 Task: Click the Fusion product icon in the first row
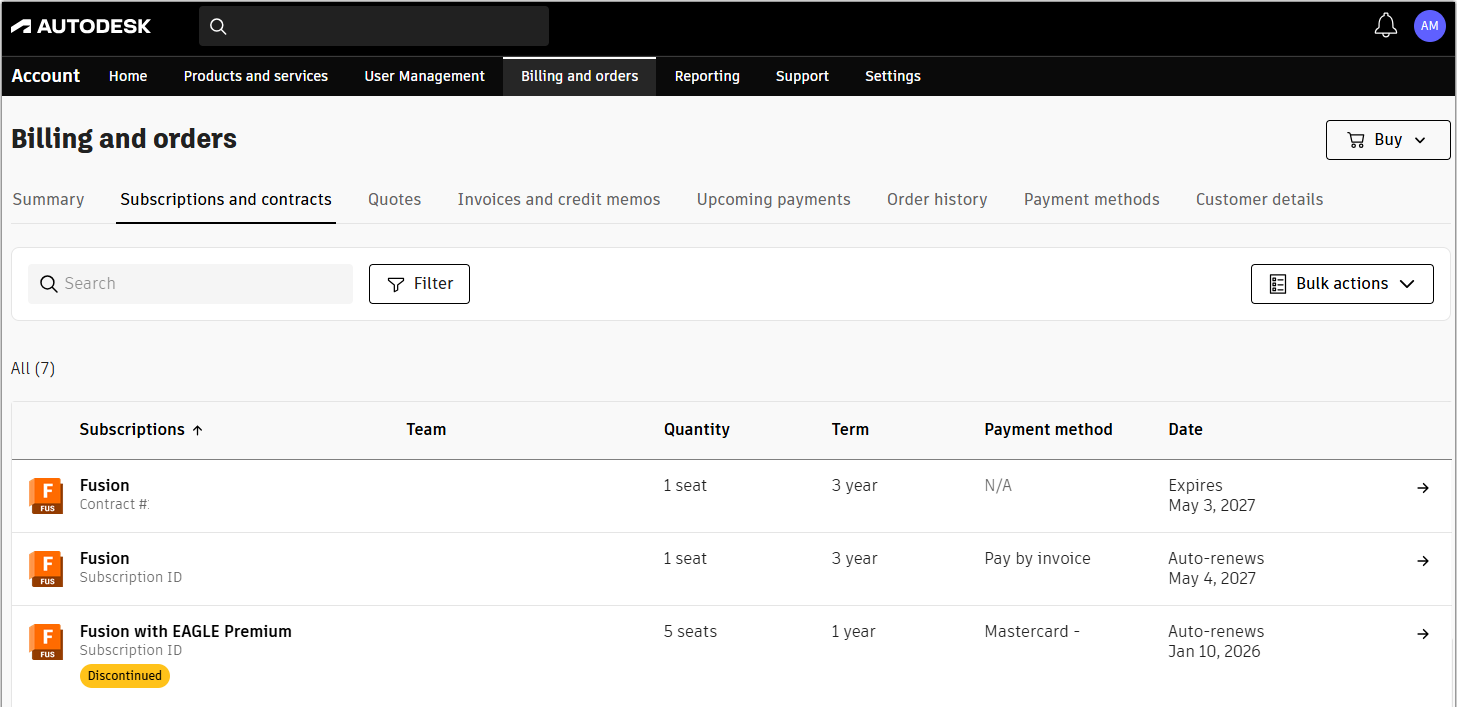(x=46, y=495)
